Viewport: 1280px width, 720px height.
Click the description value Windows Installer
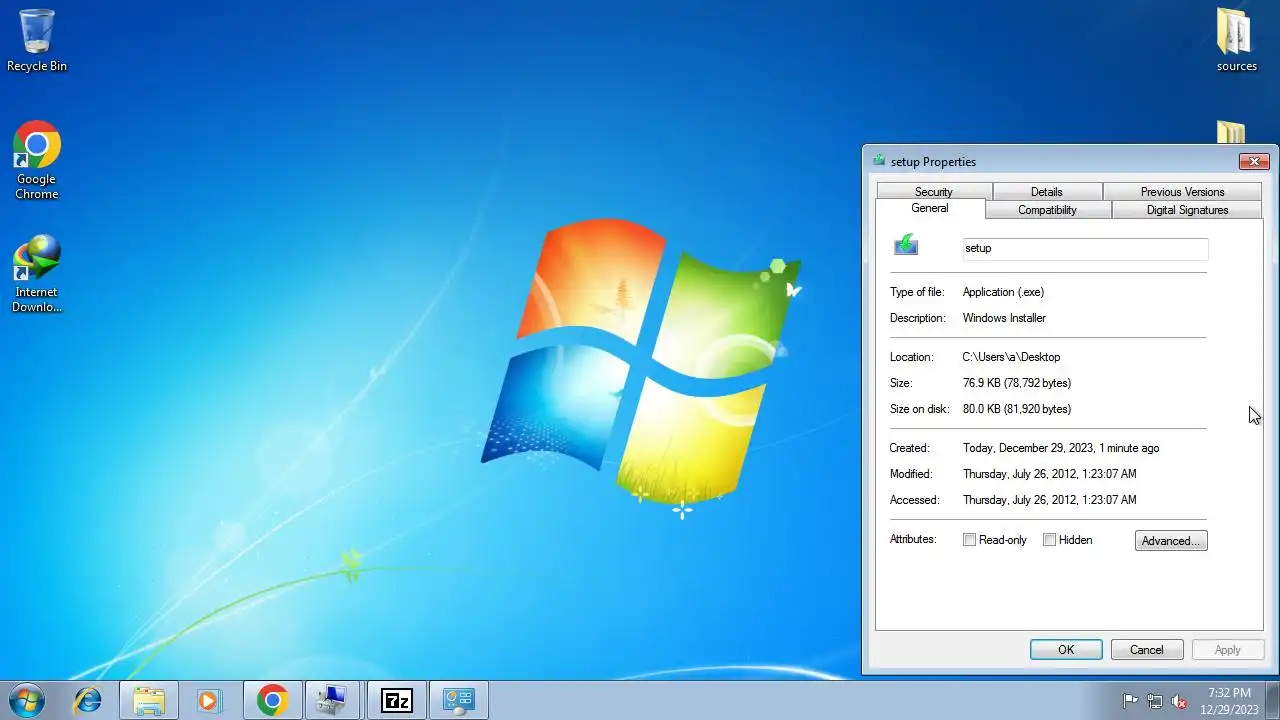[x=1004, y=318]
